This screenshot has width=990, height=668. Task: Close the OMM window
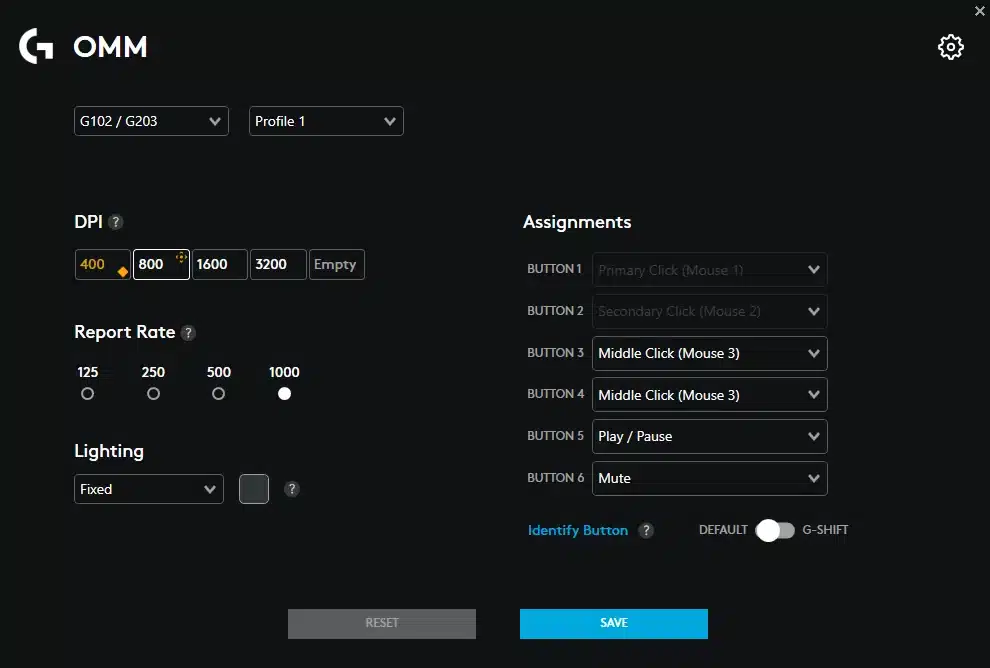tap(980, 11)
